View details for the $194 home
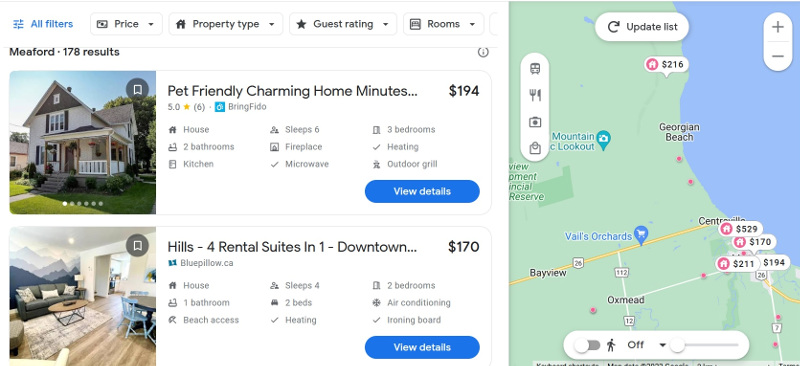The width and height of the screenshot is (800, 366). [422, 191]
